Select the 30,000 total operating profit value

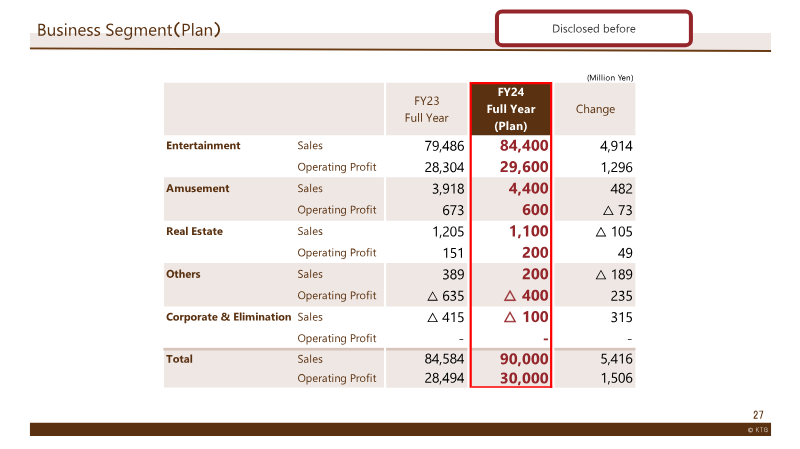click(x=524, y=378)
